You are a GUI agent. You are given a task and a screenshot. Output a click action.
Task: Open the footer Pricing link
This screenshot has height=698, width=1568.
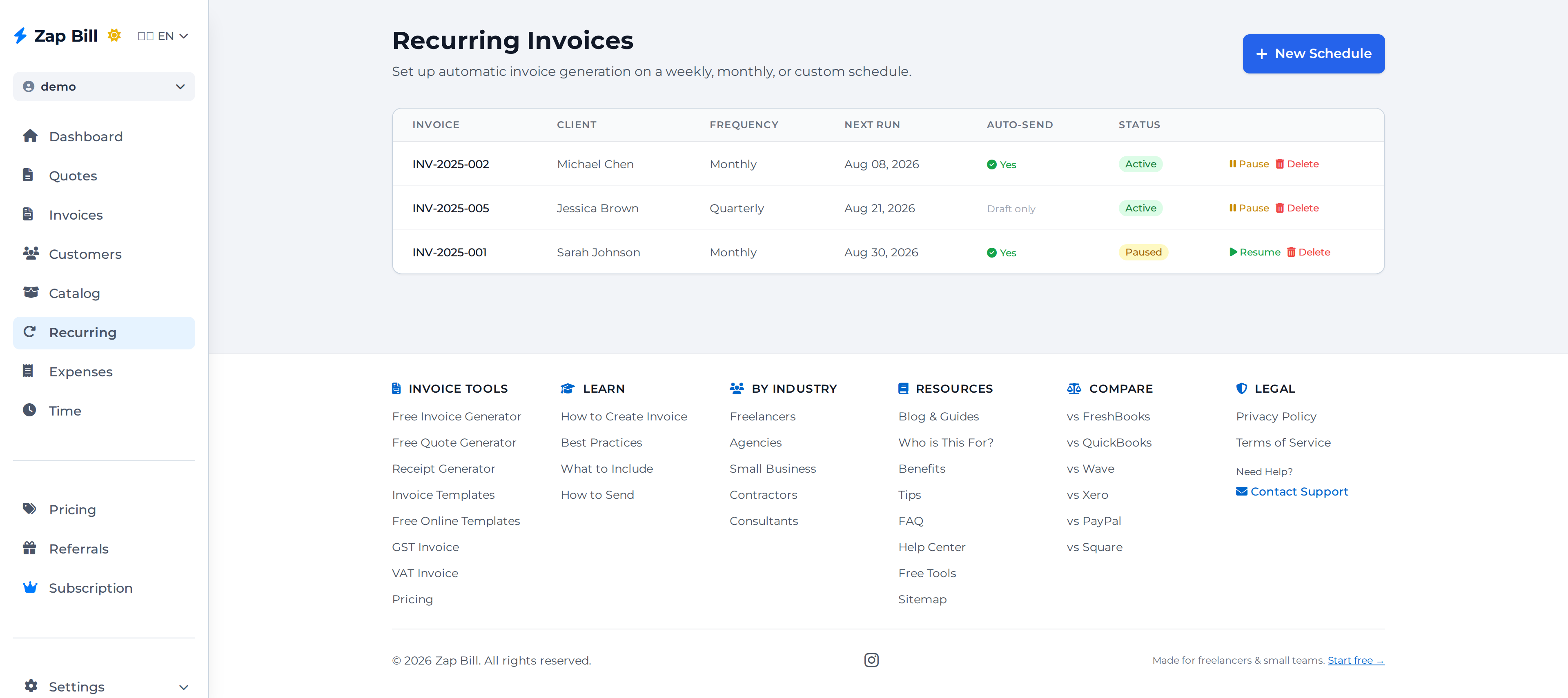(412, 599)
